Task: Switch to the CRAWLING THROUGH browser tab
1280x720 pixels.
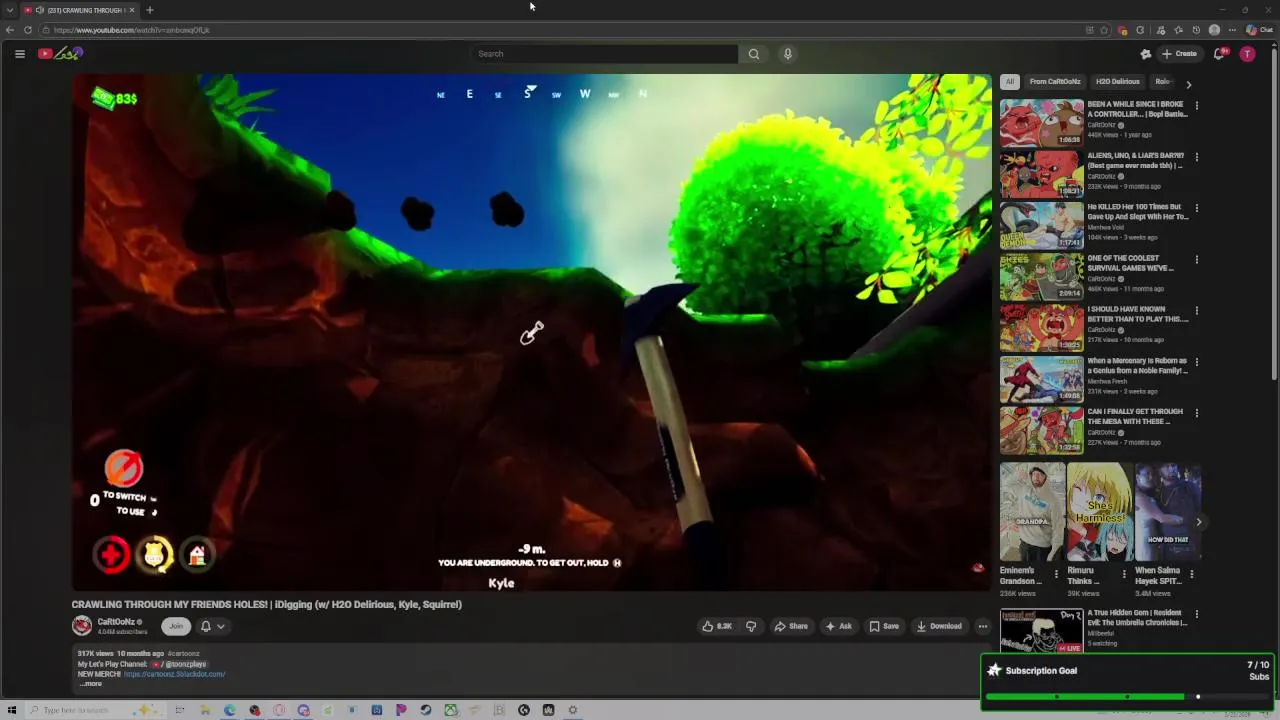Action: (x=80, y=10)
